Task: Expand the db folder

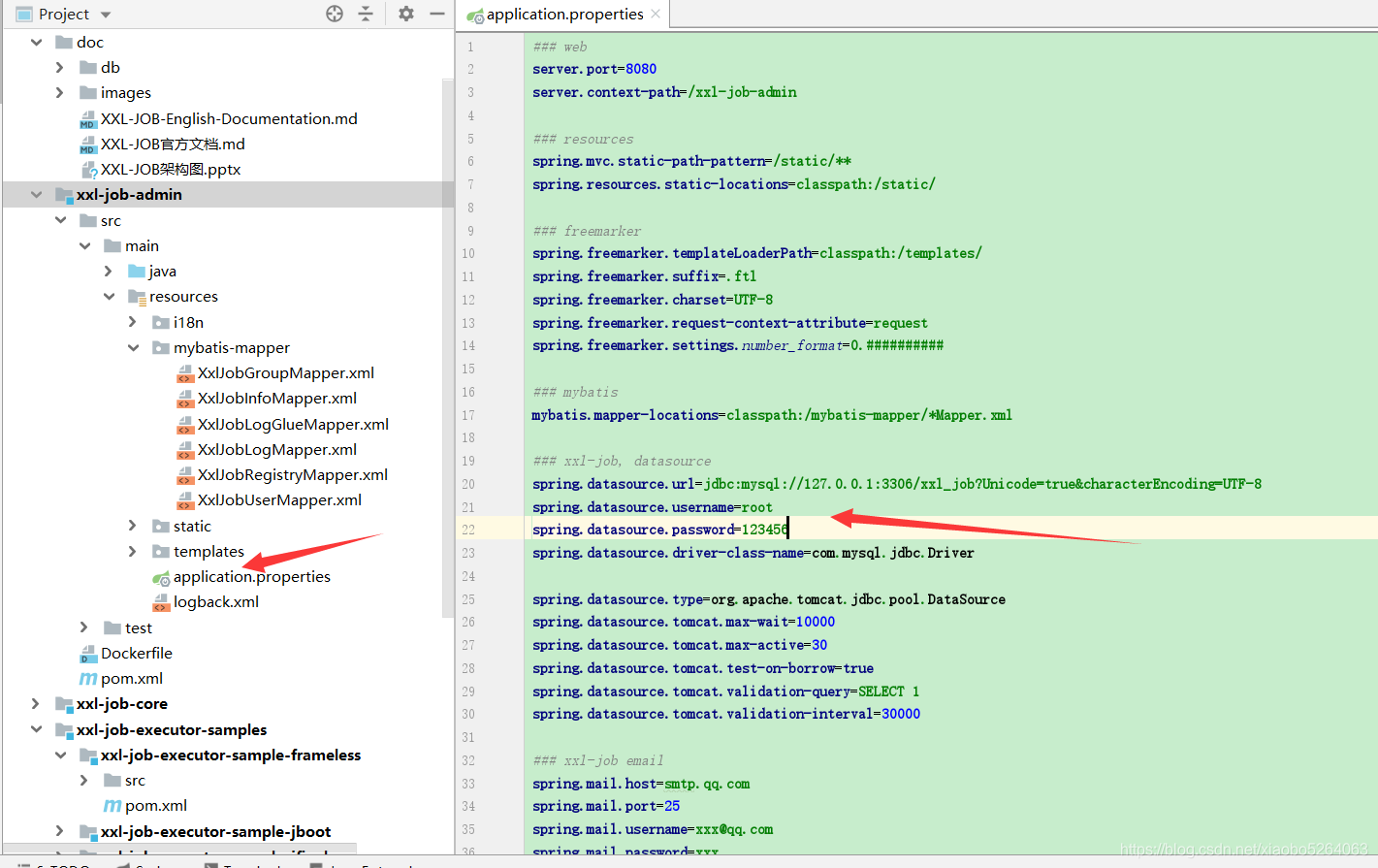Action: [60, 67]
